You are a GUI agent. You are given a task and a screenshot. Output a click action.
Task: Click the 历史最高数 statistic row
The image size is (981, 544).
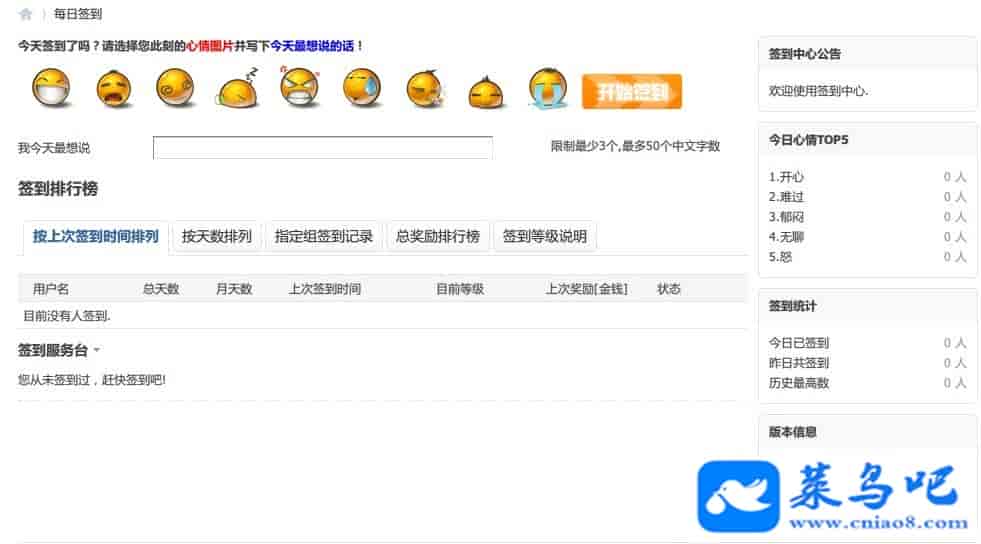[x=867, y=383]
